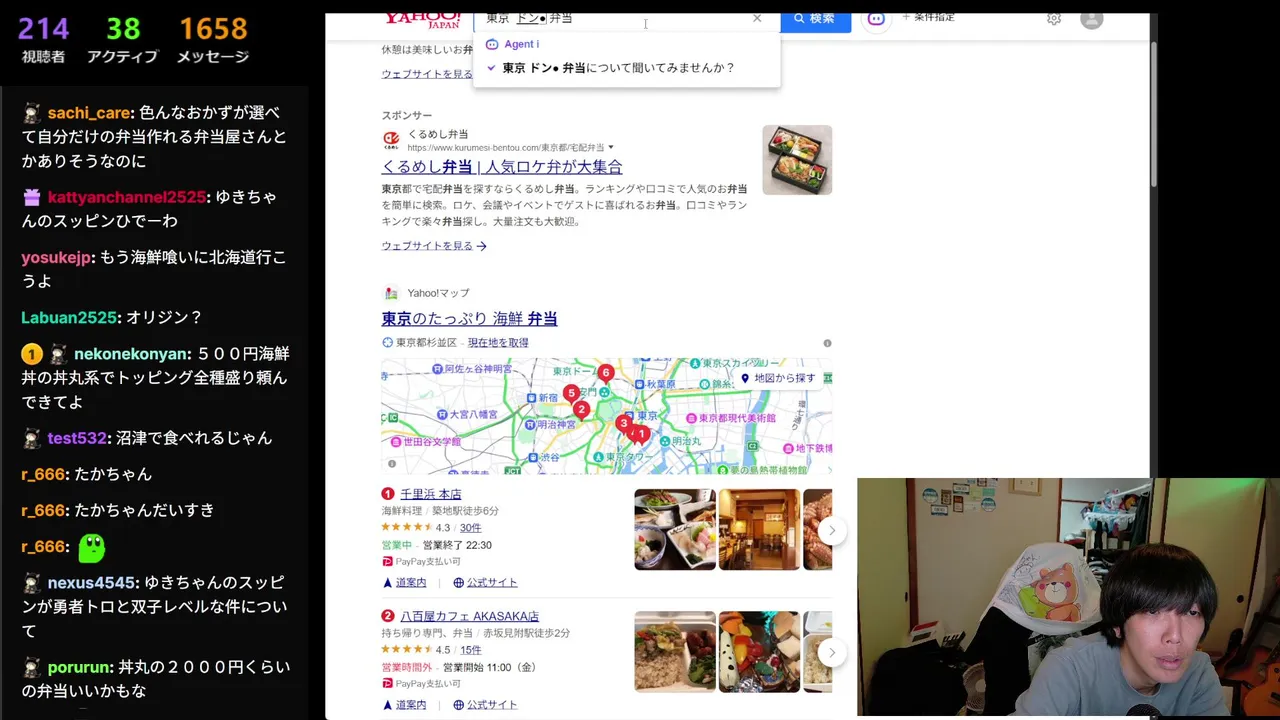Screen dimensions: 1280x720
Task: Click the info icon on the map's lower-left corner
Action: [392, 464]
